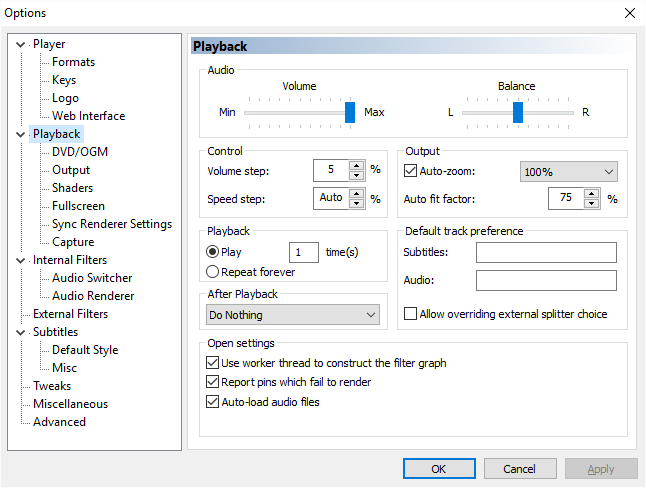
Task: Click the Volume slider thumb
Action: [350, 112]
